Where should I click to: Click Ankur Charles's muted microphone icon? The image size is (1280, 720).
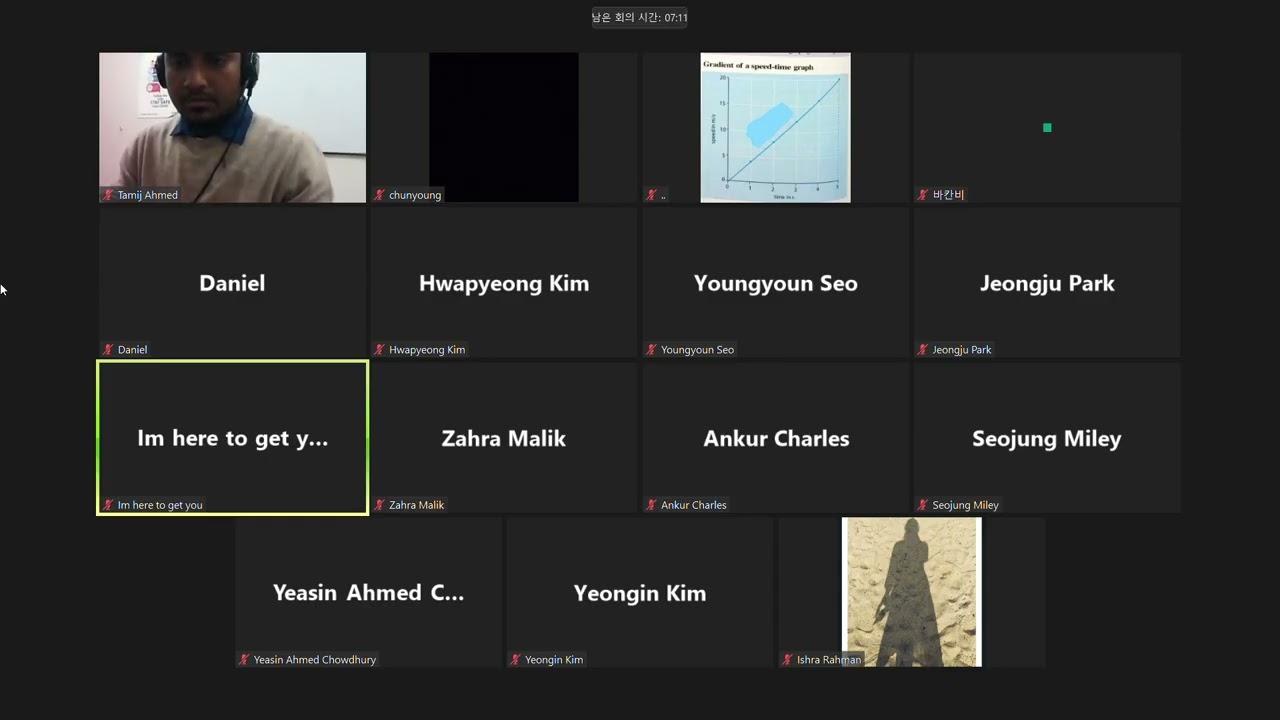tap(651, 505)
